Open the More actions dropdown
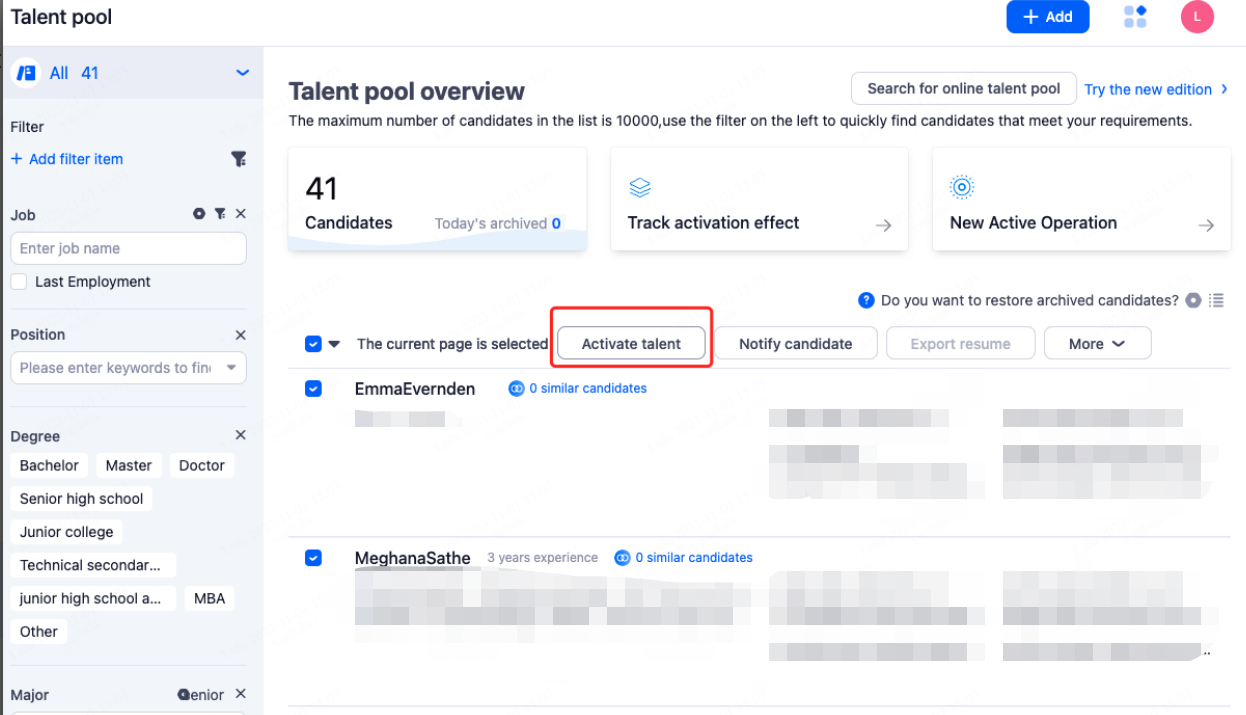The image size is (1246, 715). pos(1097,344)
